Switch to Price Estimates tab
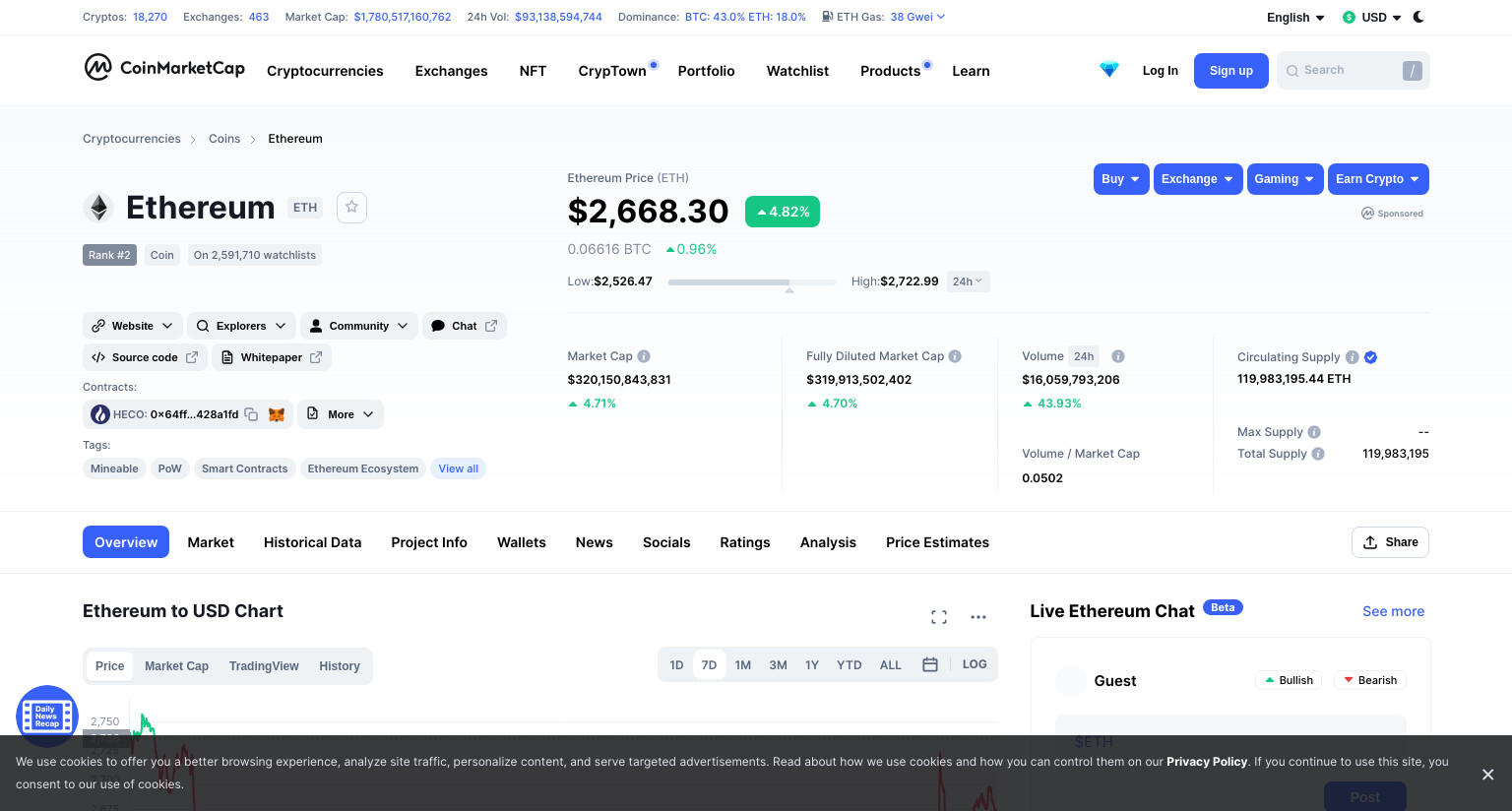Viewport: 1512px width, 811px height. coord(937,542)
